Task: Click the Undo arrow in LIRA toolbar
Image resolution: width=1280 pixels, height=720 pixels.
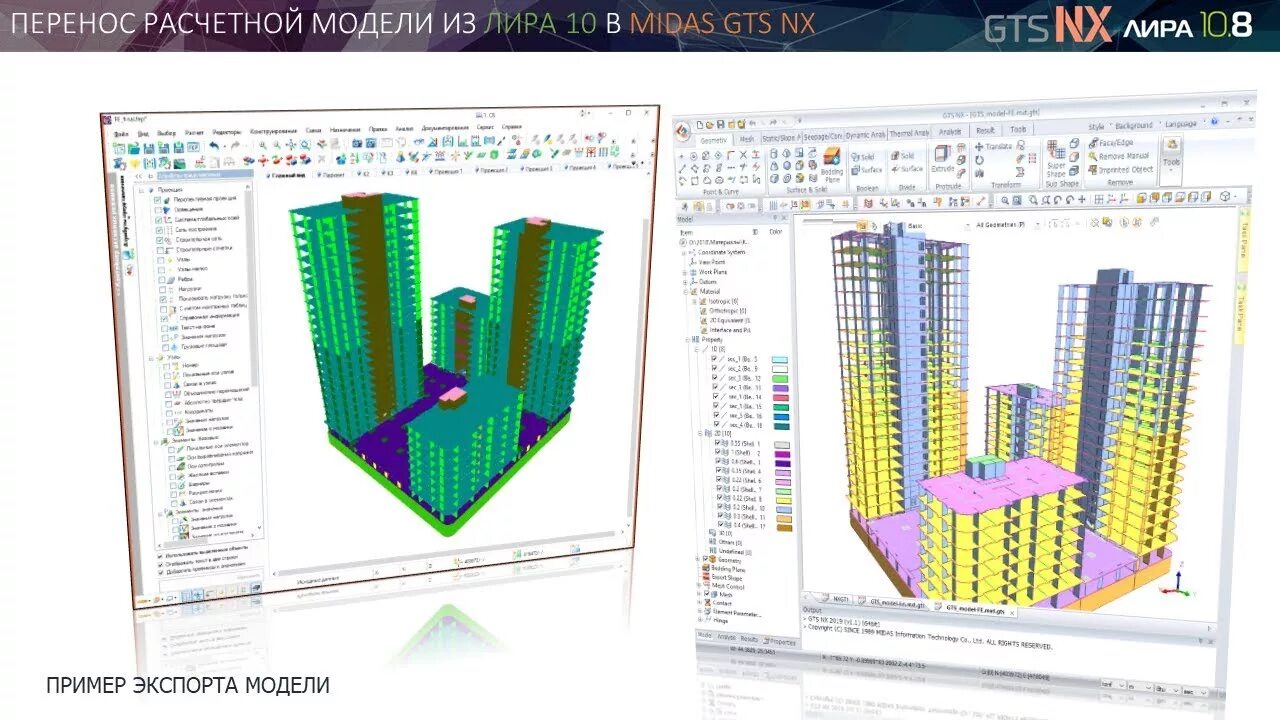Action: (214, 145)
